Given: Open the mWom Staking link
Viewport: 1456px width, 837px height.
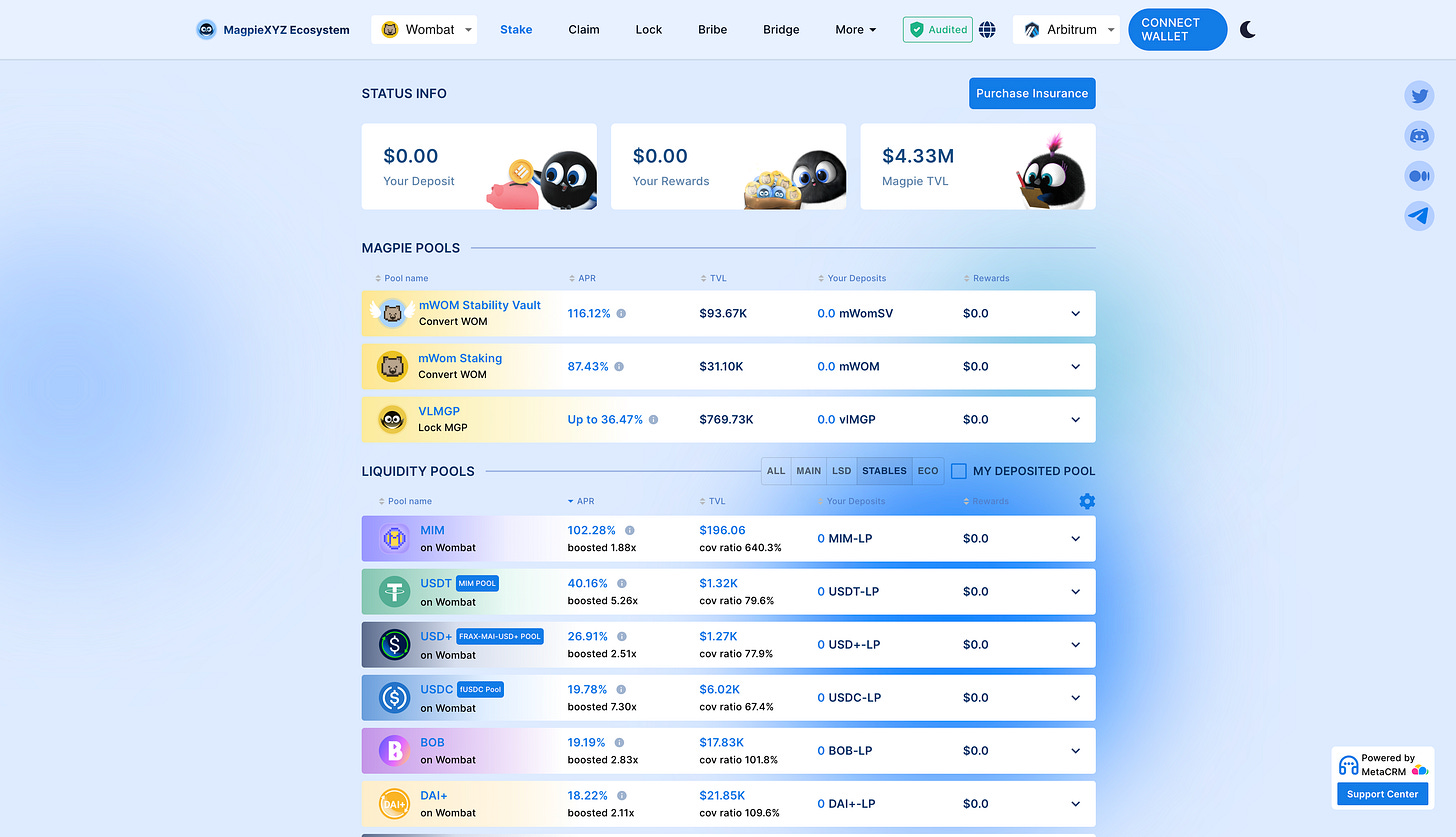Looking at the screenshot, I should click(x=460, y=358).
